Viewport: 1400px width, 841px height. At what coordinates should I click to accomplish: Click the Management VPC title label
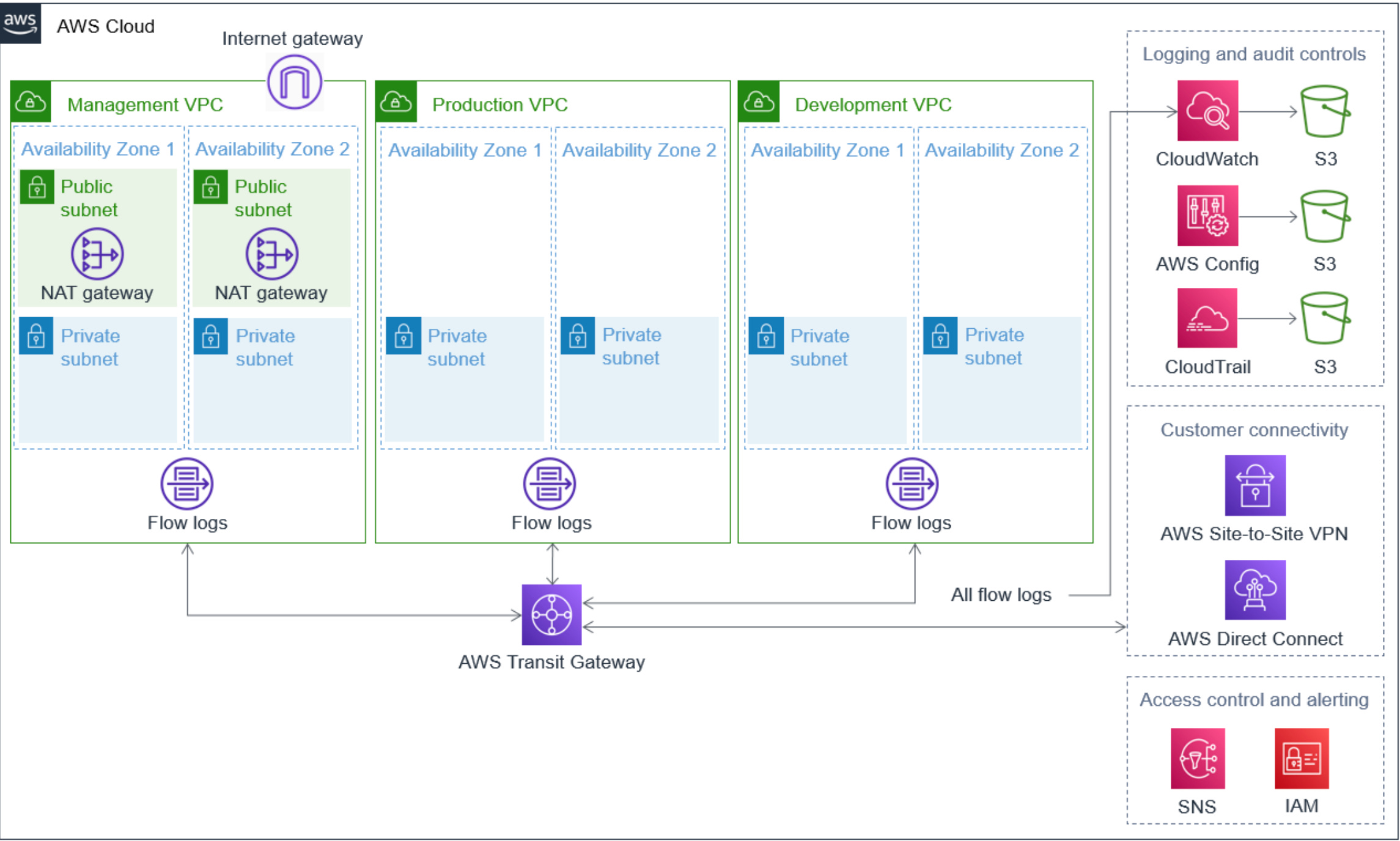point(145,105)
